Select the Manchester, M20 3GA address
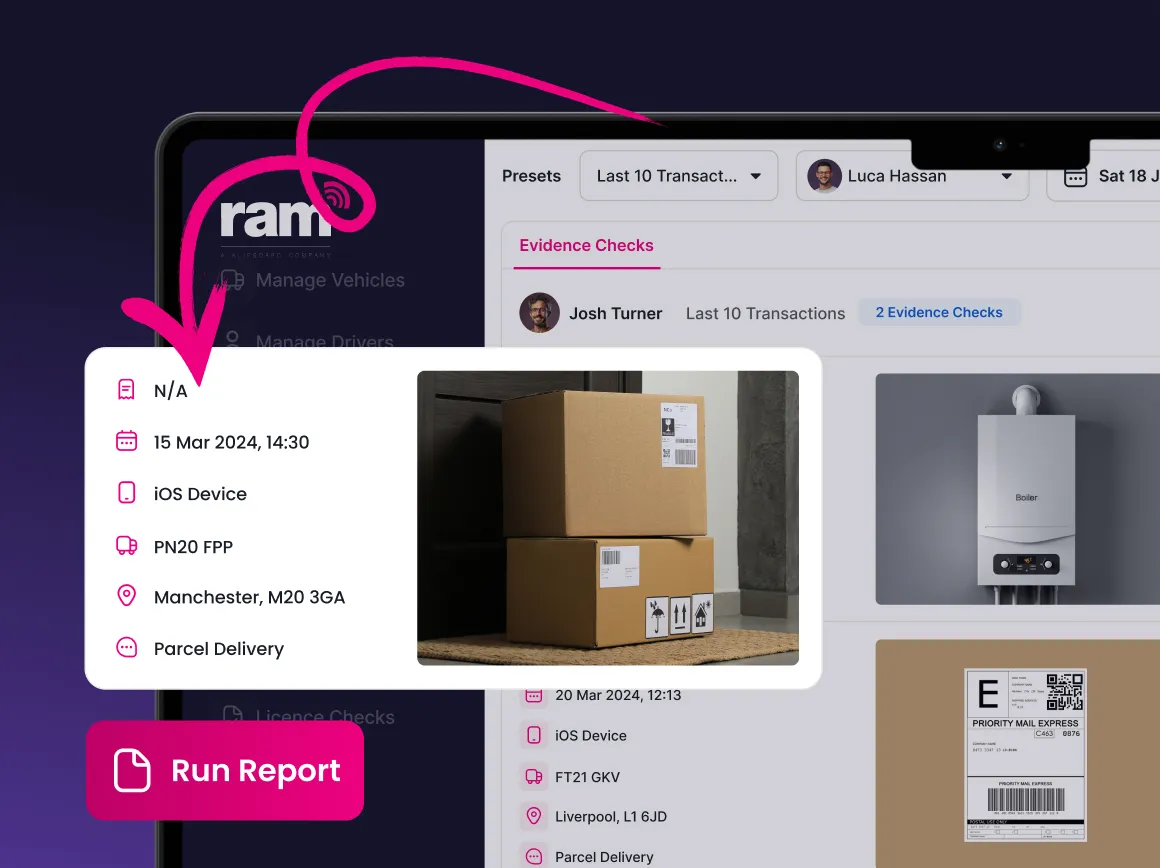 tap(249, 597)
